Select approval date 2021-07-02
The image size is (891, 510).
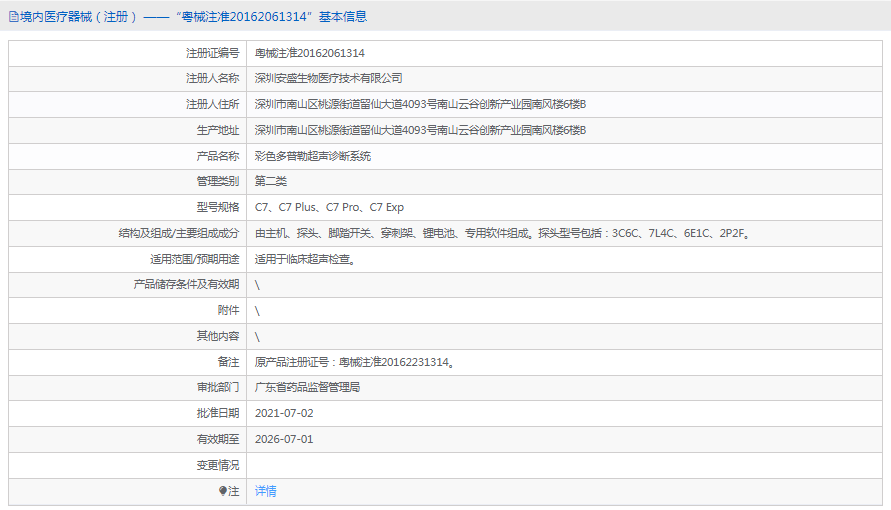[284, 413]
